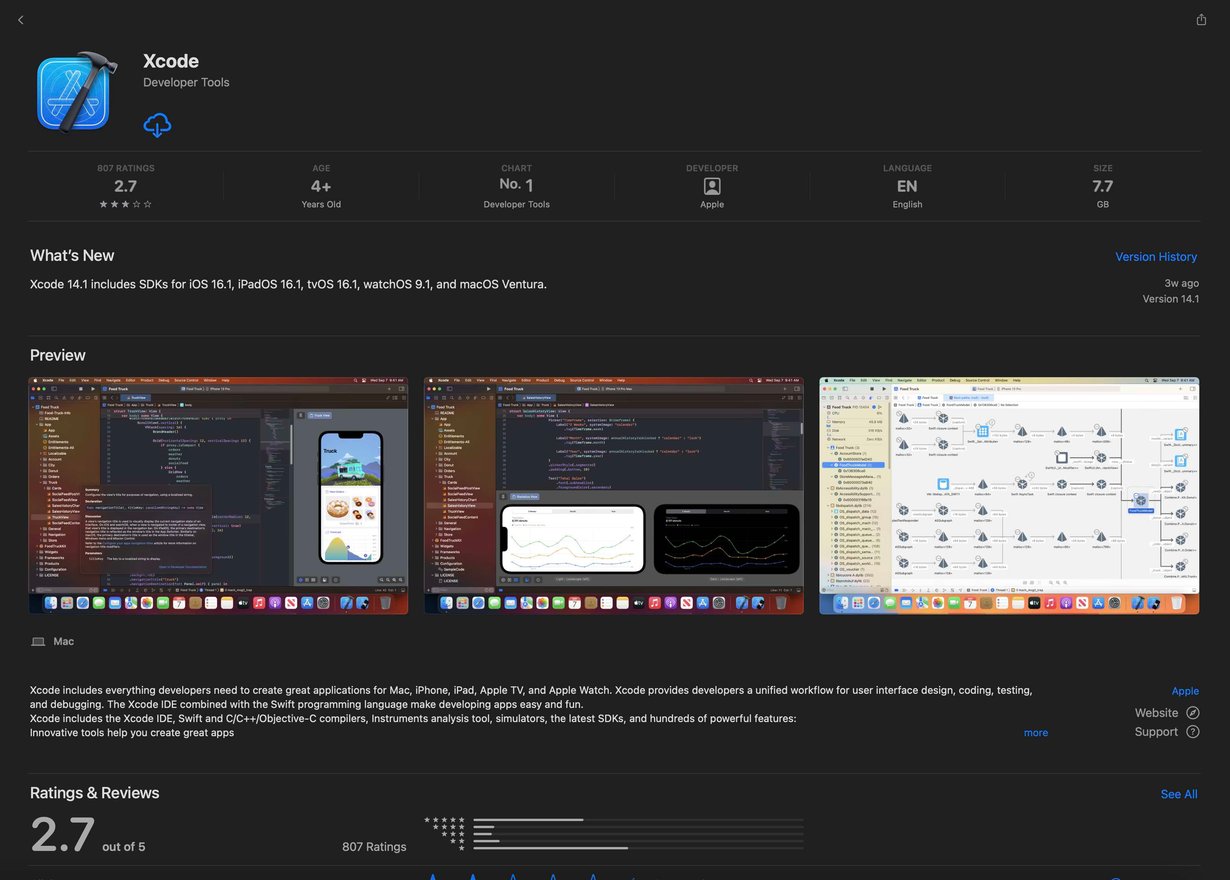1230x880 pixels.
Task: Open Support via the question mark icon
Action: 1191,732
